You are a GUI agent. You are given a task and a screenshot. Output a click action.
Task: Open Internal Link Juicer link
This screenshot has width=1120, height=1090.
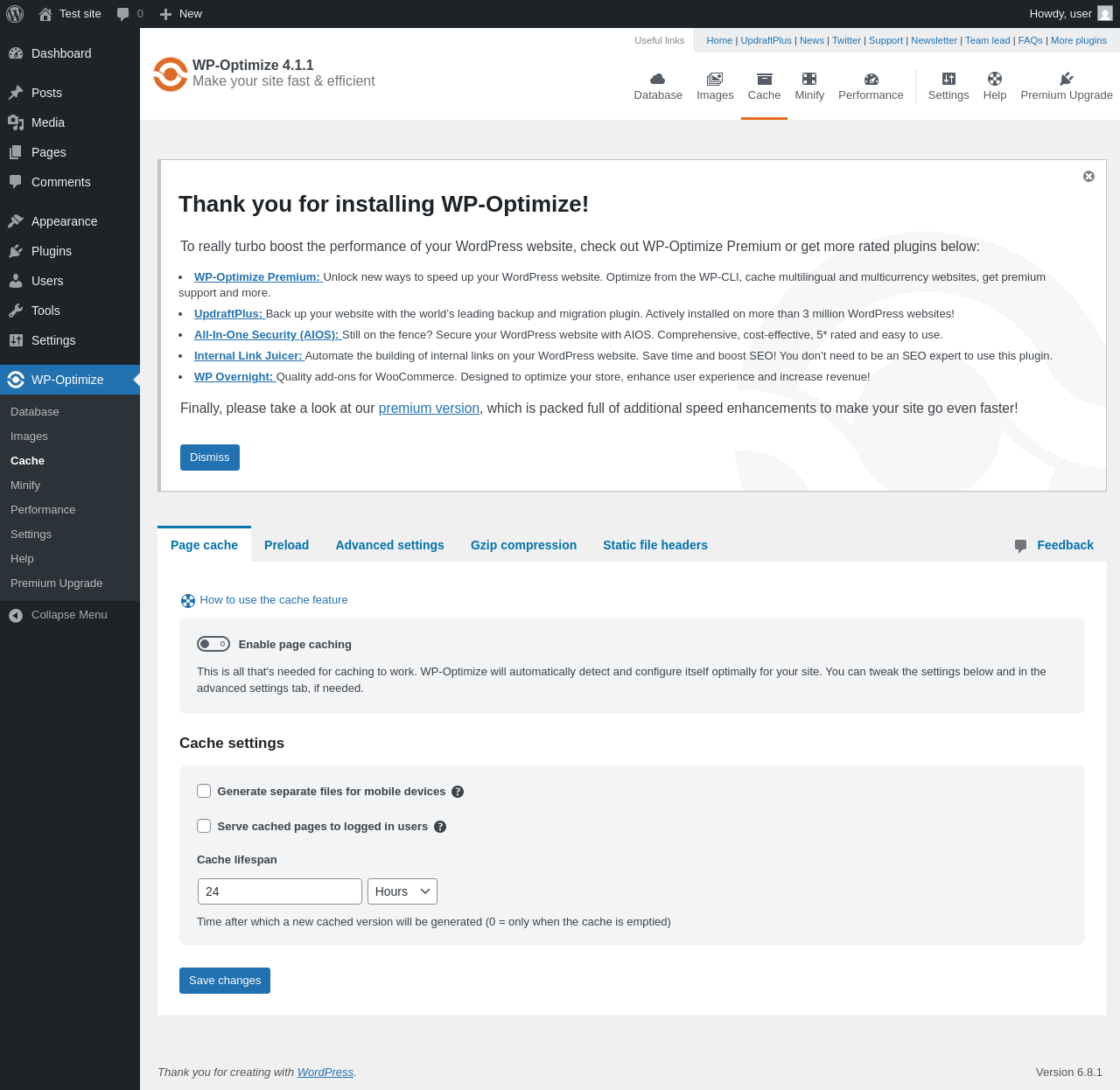click(x=248, y=356)
